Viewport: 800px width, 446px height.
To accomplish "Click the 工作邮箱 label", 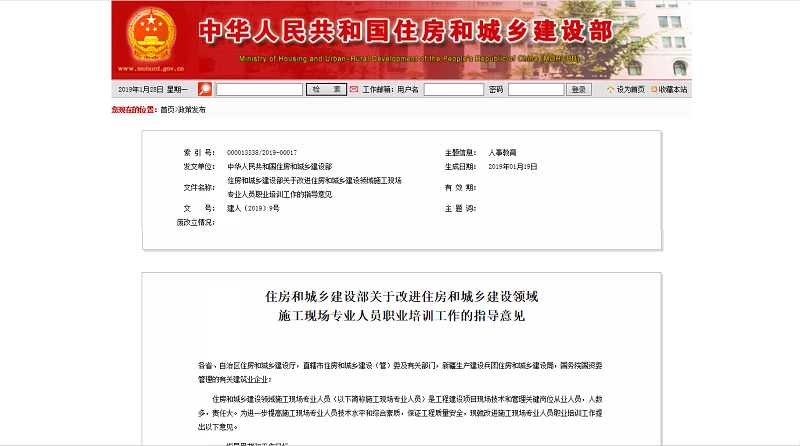I will (377, 89).
